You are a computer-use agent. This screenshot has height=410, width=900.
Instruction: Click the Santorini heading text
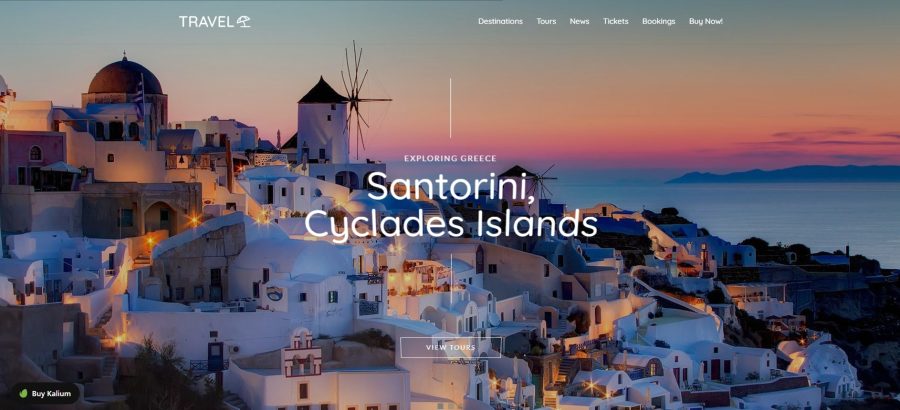click(451, 186)
